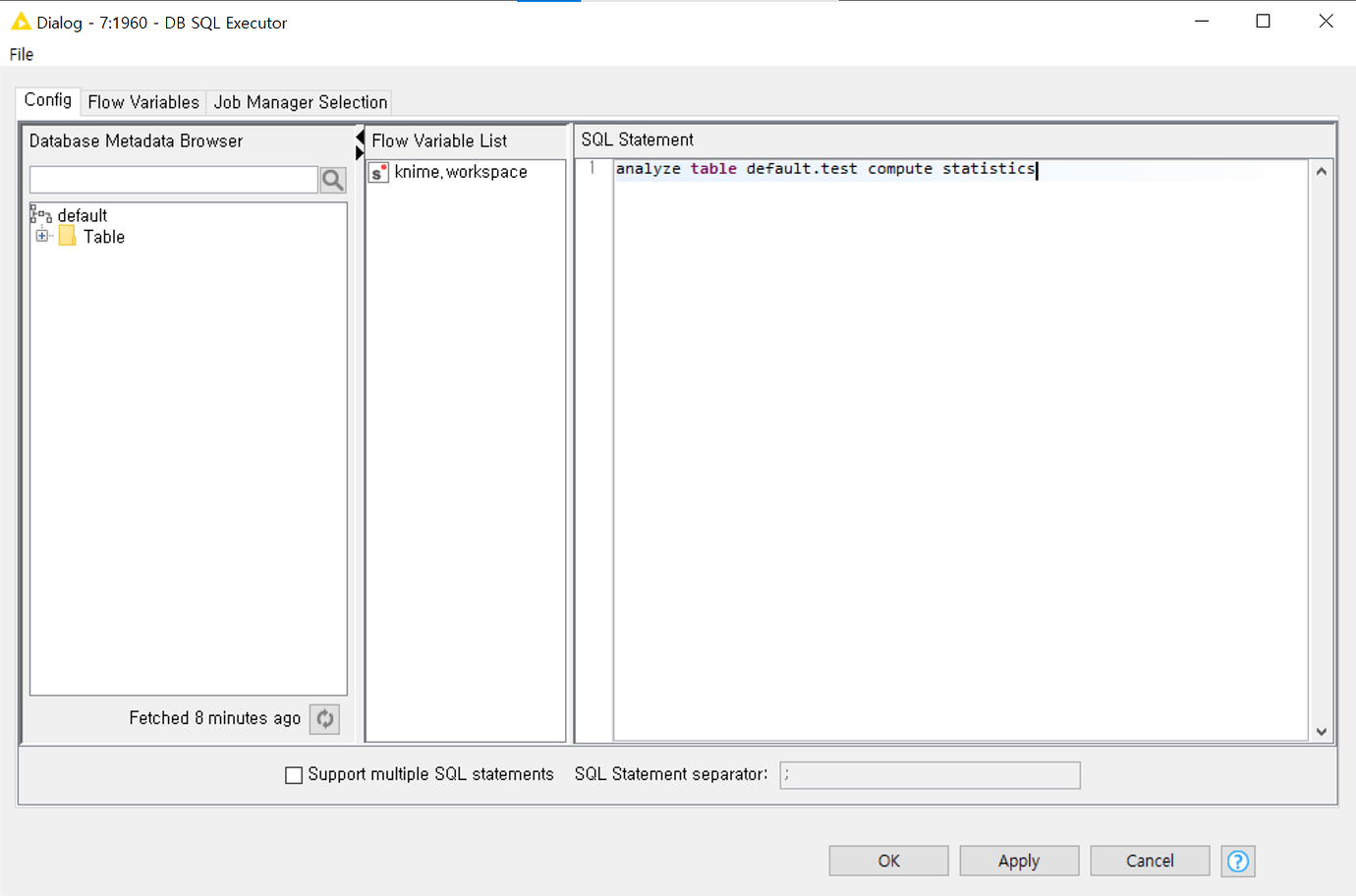Enable Support multiple SQL statements
This screenshot has width=1356, height=896.
point(293,774)
